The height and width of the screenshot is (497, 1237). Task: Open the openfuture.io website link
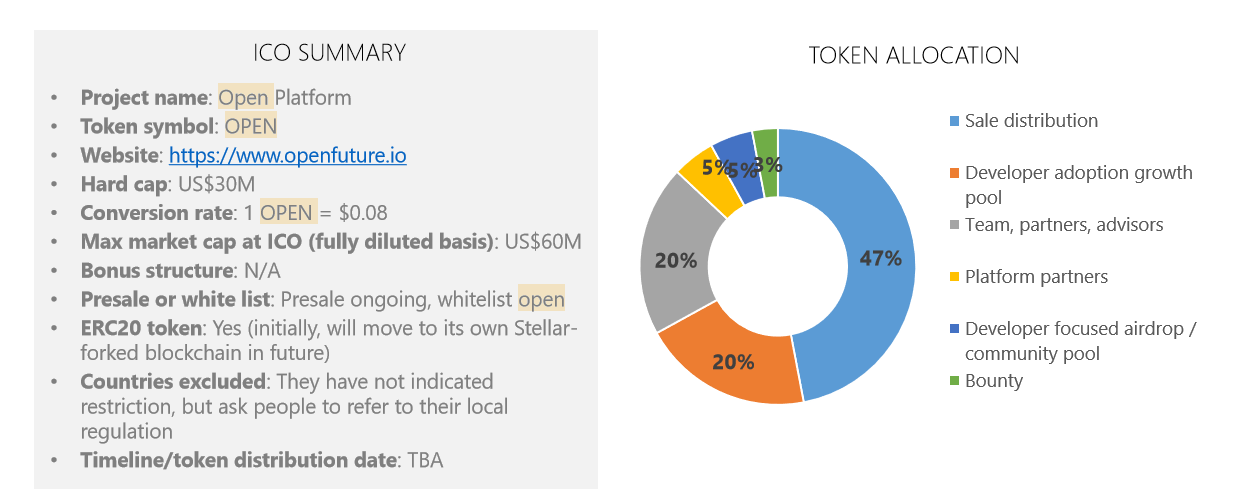click(x=287, y=156)
